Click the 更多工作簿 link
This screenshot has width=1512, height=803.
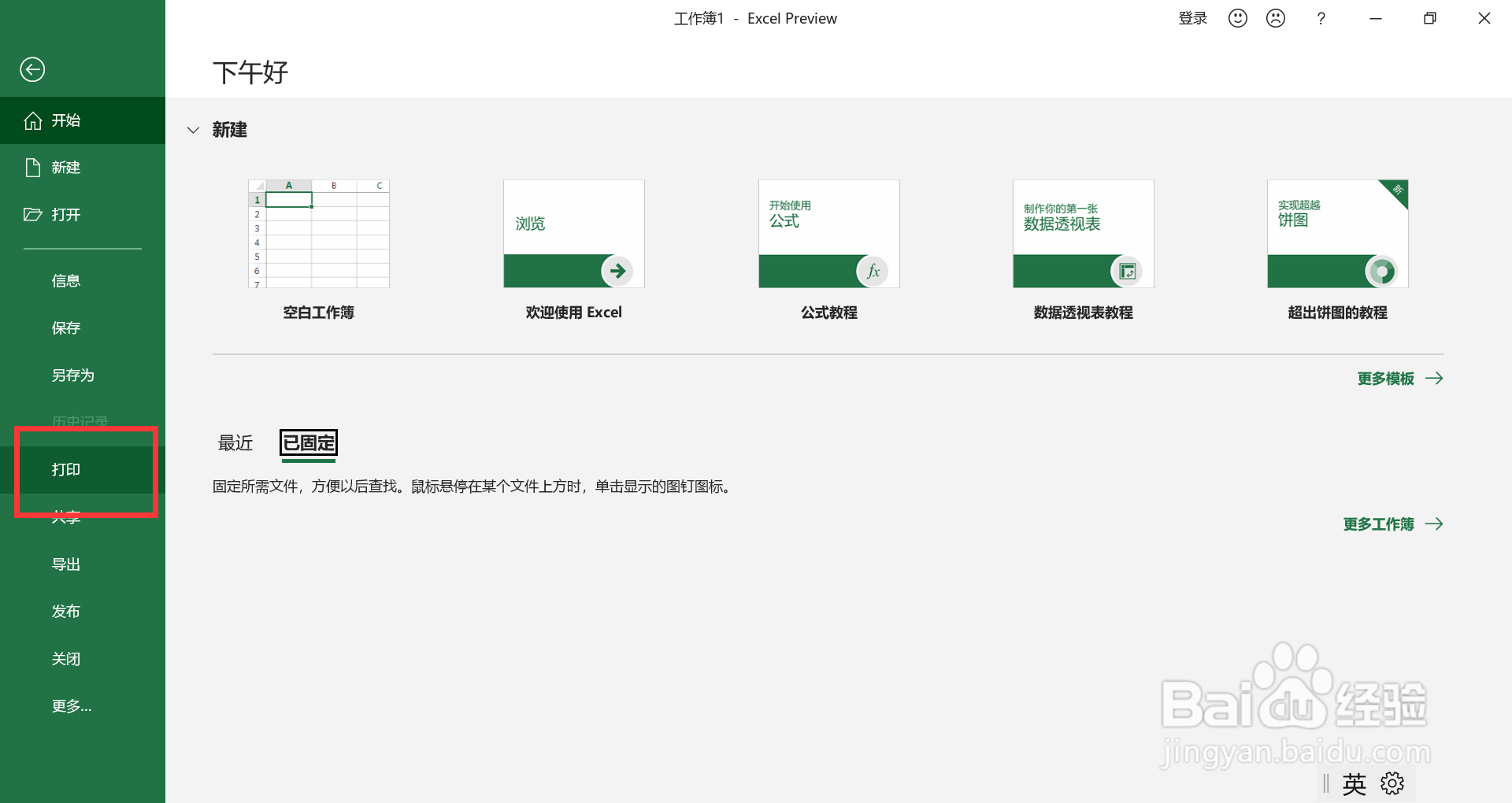point(1379,524)
